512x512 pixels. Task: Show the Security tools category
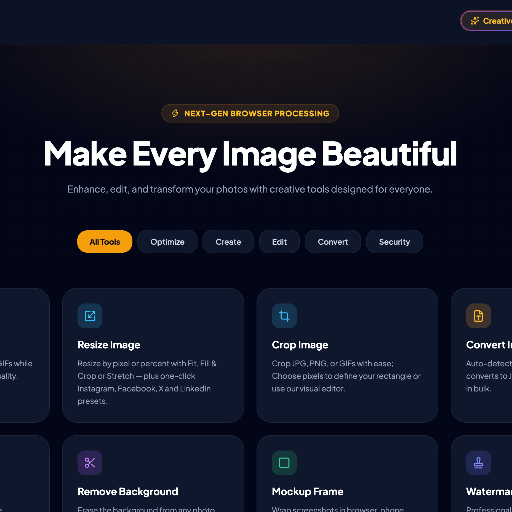[x=394, y=242]
